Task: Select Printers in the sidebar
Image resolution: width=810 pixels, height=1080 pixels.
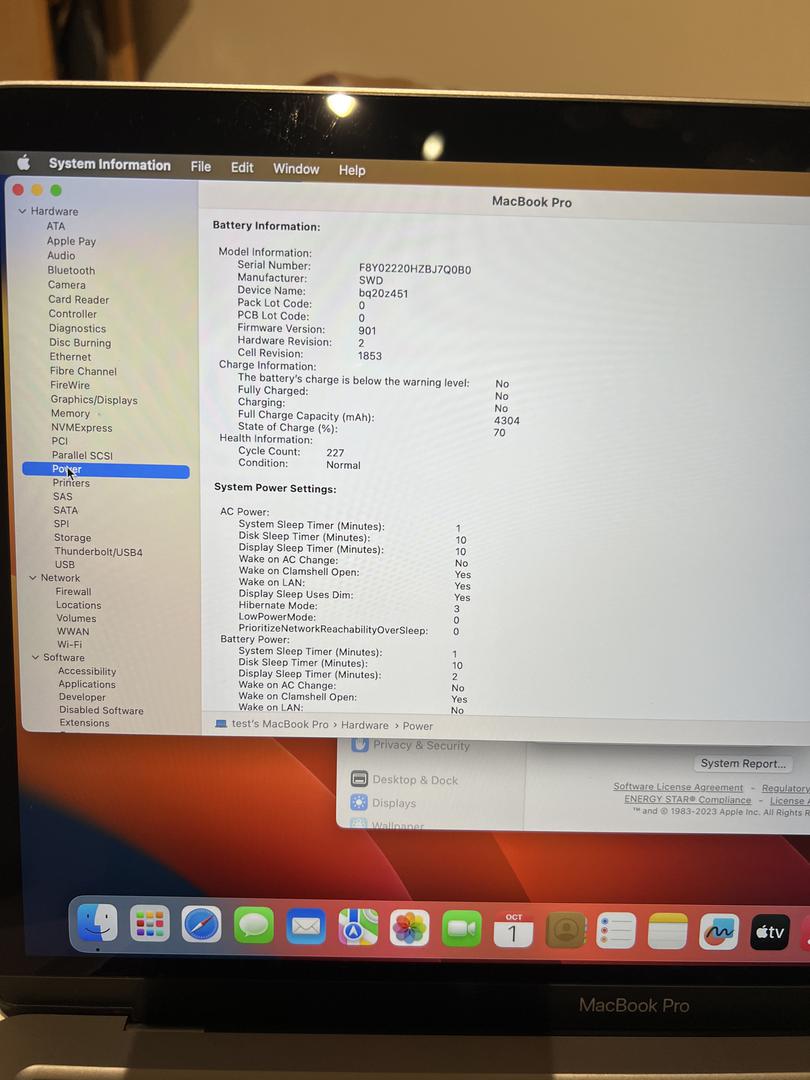Action: click(x=71, y=483)
